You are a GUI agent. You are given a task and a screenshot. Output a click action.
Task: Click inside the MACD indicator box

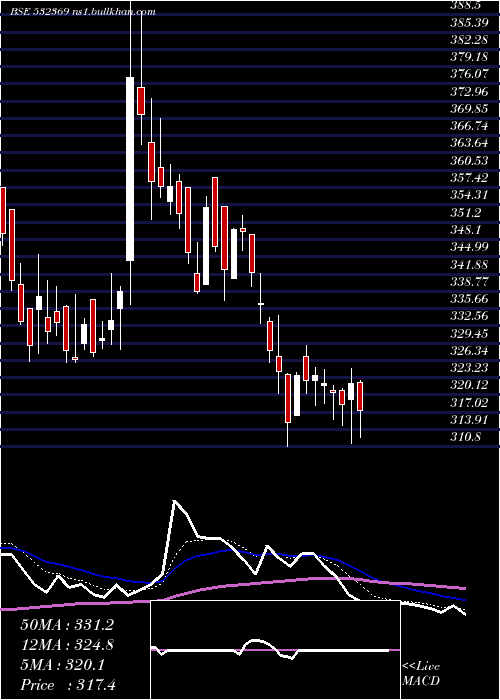tap(275, 650)
